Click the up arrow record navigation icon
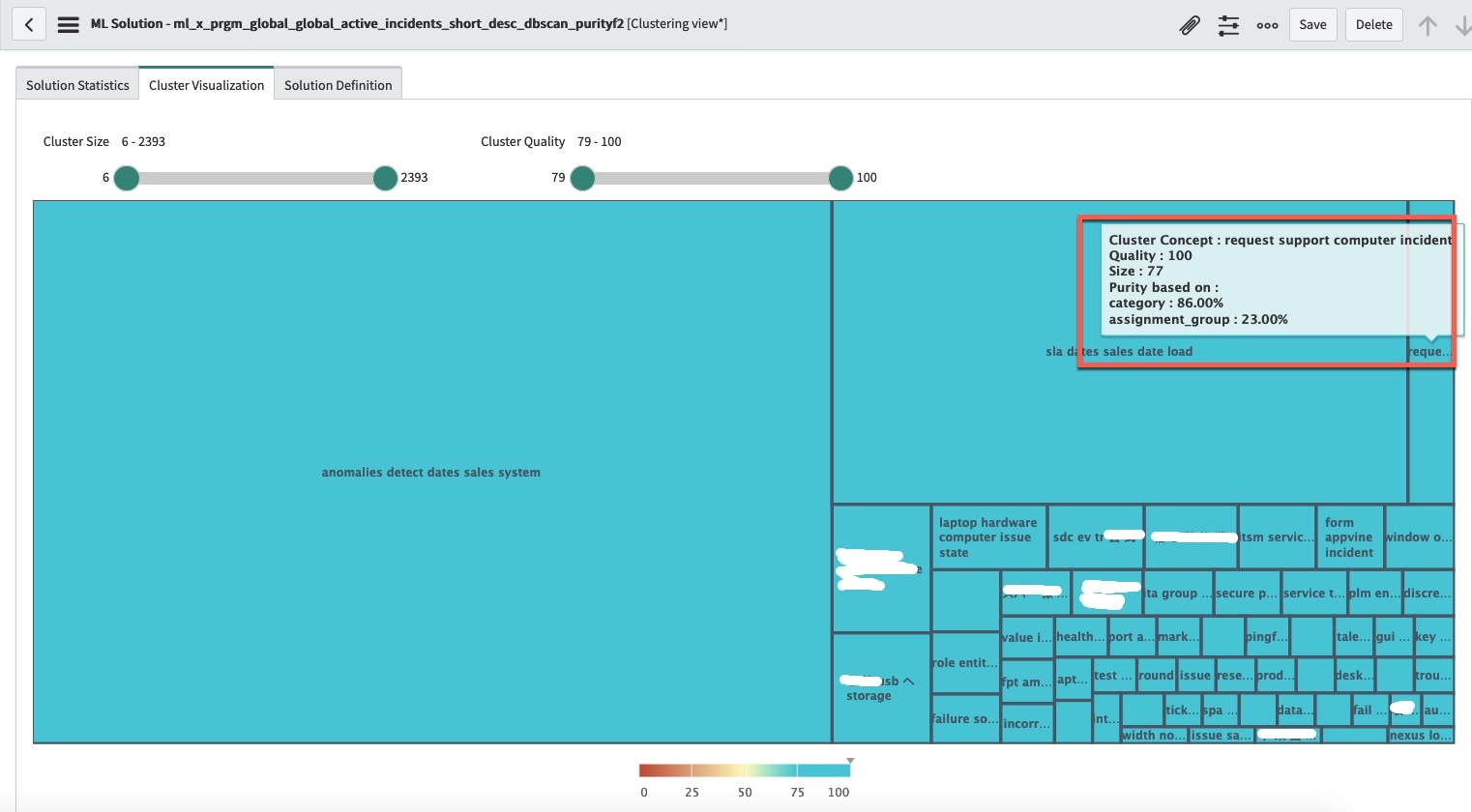The image size is (1472, 812). coord(1428,25)
